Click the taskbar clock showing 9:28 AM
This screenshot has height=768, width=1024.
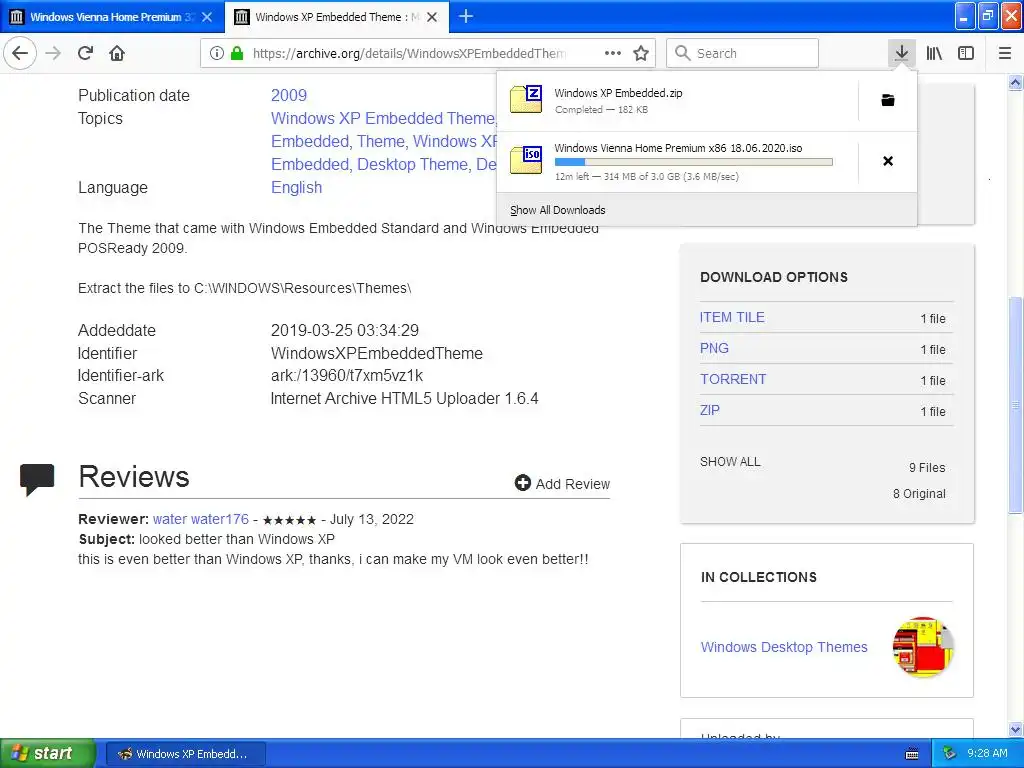pos(987,753)
